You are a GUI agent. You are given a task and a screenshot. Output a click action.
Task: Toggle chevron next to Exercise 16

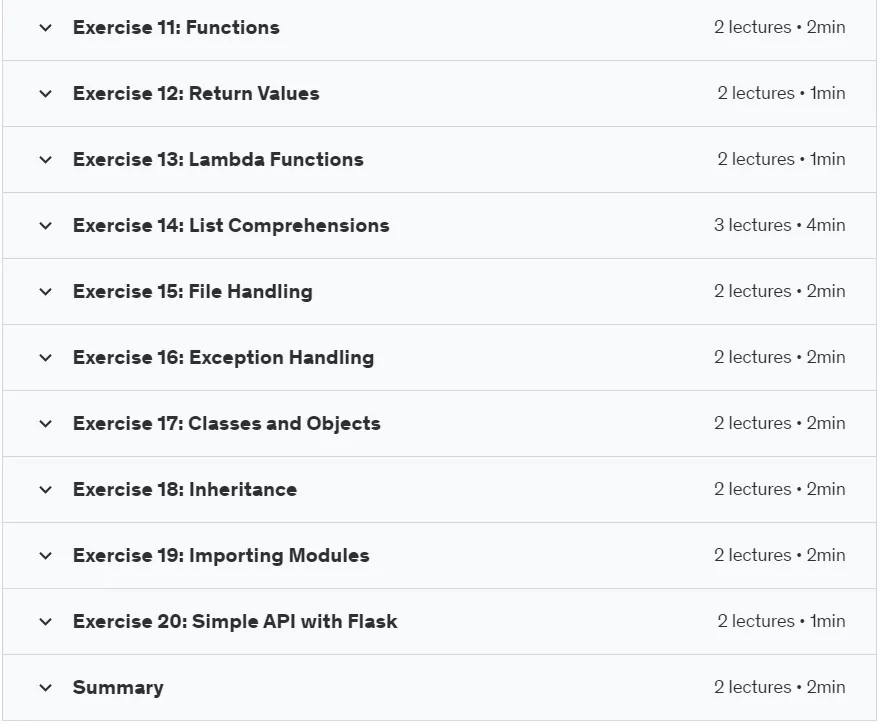[45, 358]
